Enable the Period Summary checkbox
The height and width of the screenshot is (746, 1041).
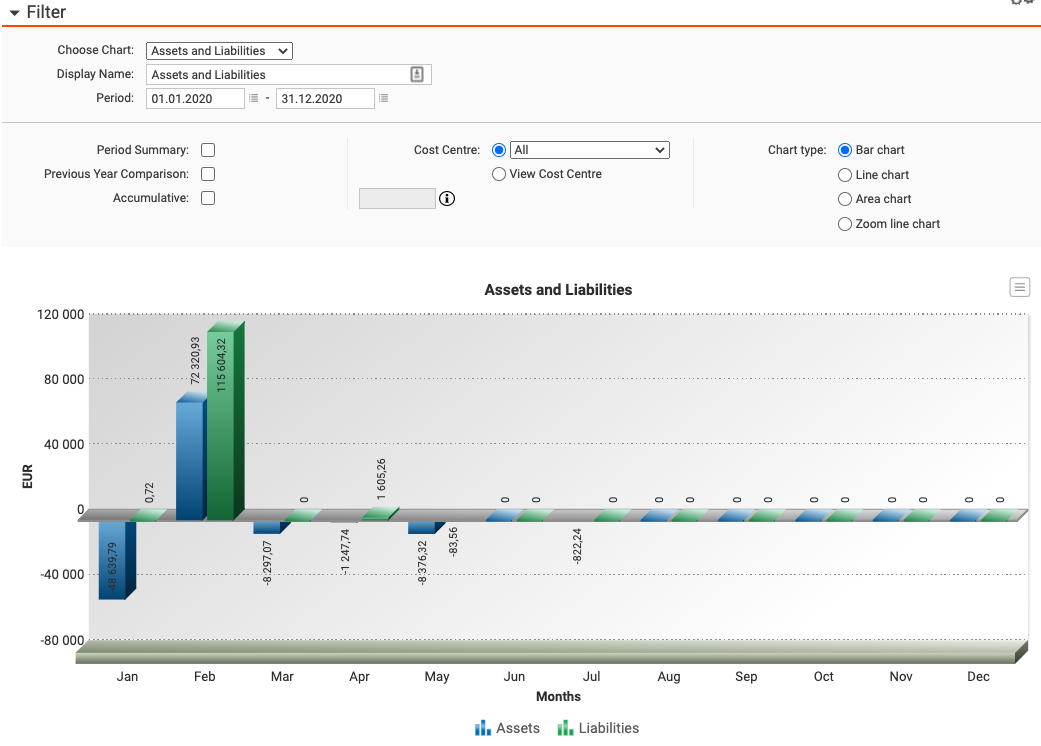pyautogui.click(x=208, y=150)
